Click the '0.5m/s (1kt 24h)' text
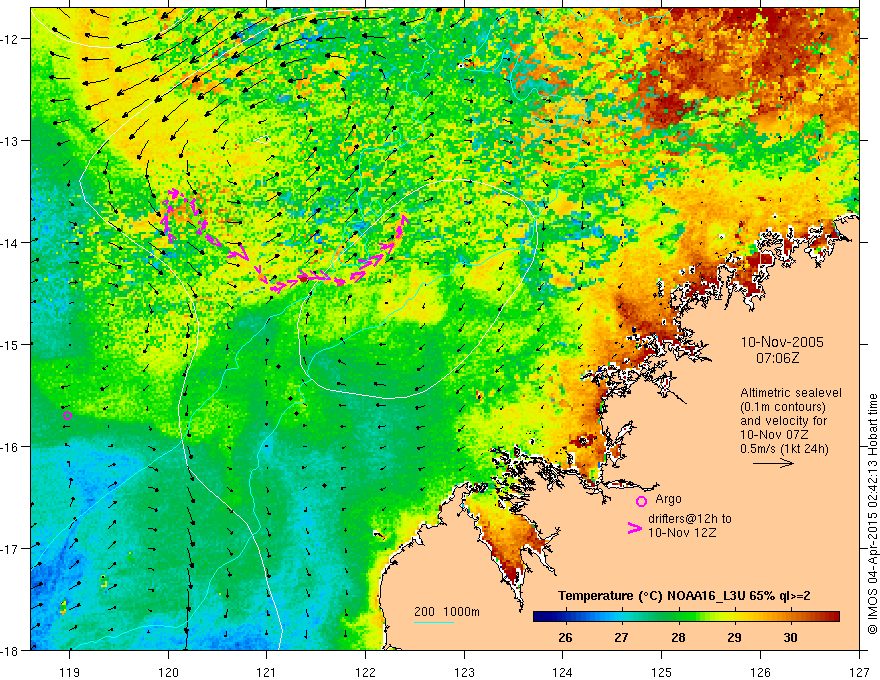This screenshot has width=880, height=680. click(785, 448)
